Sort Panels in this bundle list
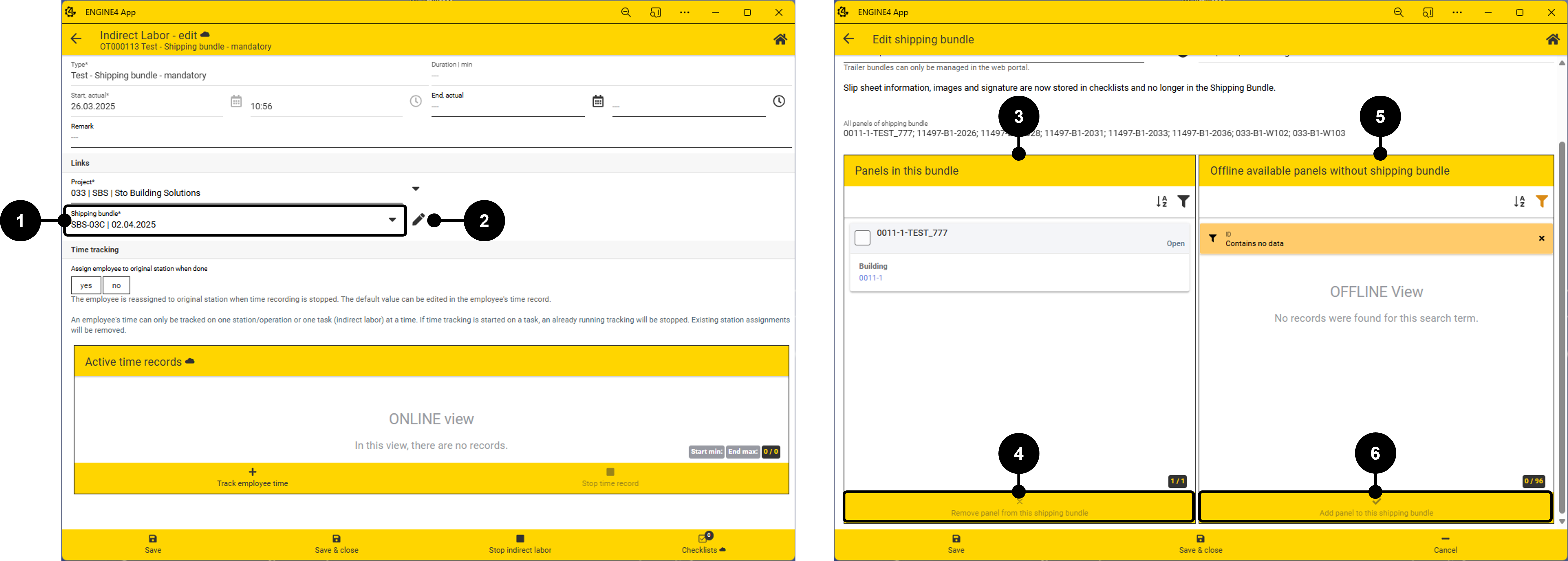The height and width of the screenshot is (561, 1568). tap(1162, 201)
